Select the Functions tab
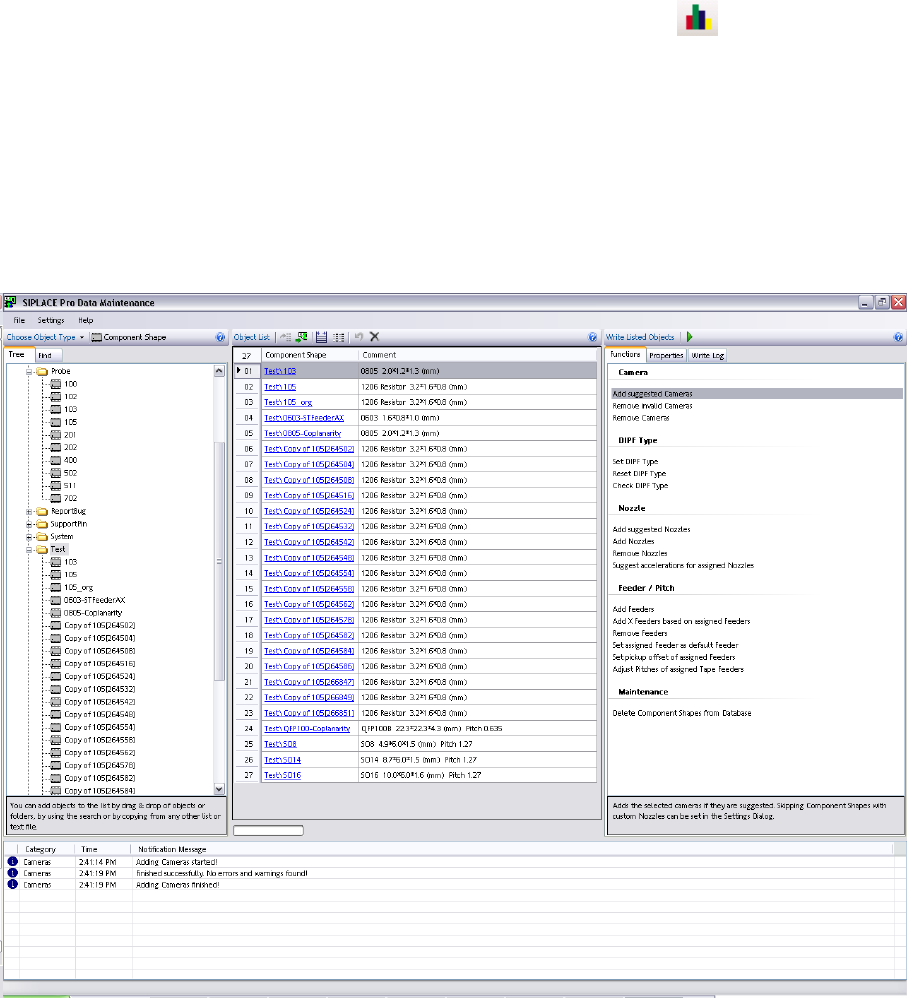The height and width of the screenshot is (998, 907). (626, 355)
